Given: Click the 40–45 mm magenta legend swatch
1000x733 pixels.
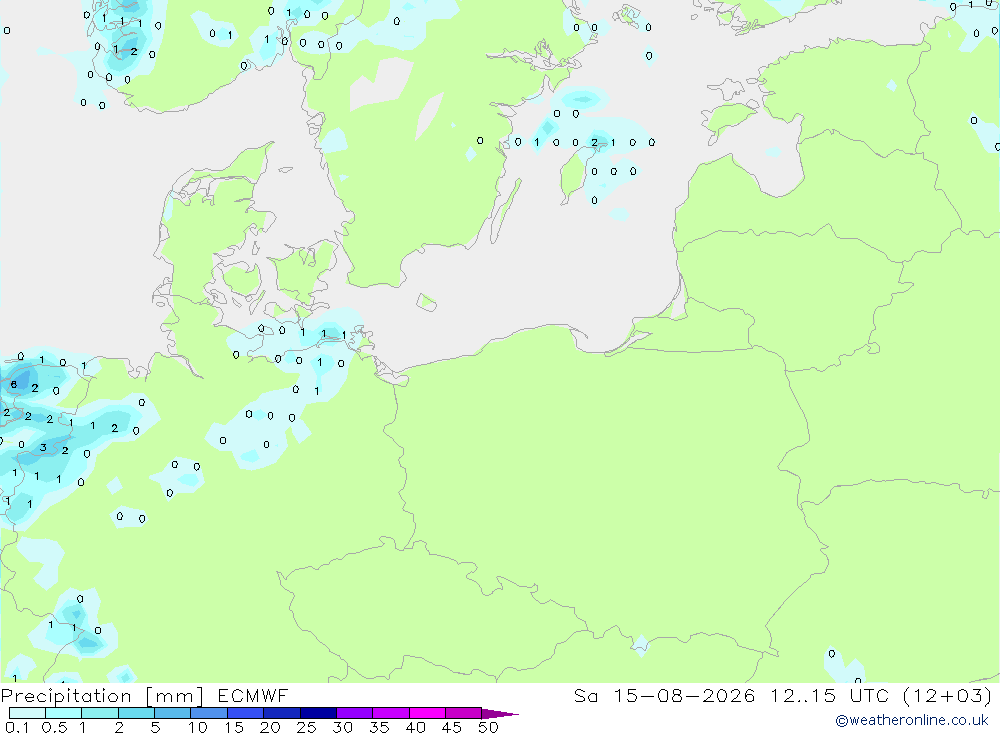Looking at the screenshot, I should point(427,713).
